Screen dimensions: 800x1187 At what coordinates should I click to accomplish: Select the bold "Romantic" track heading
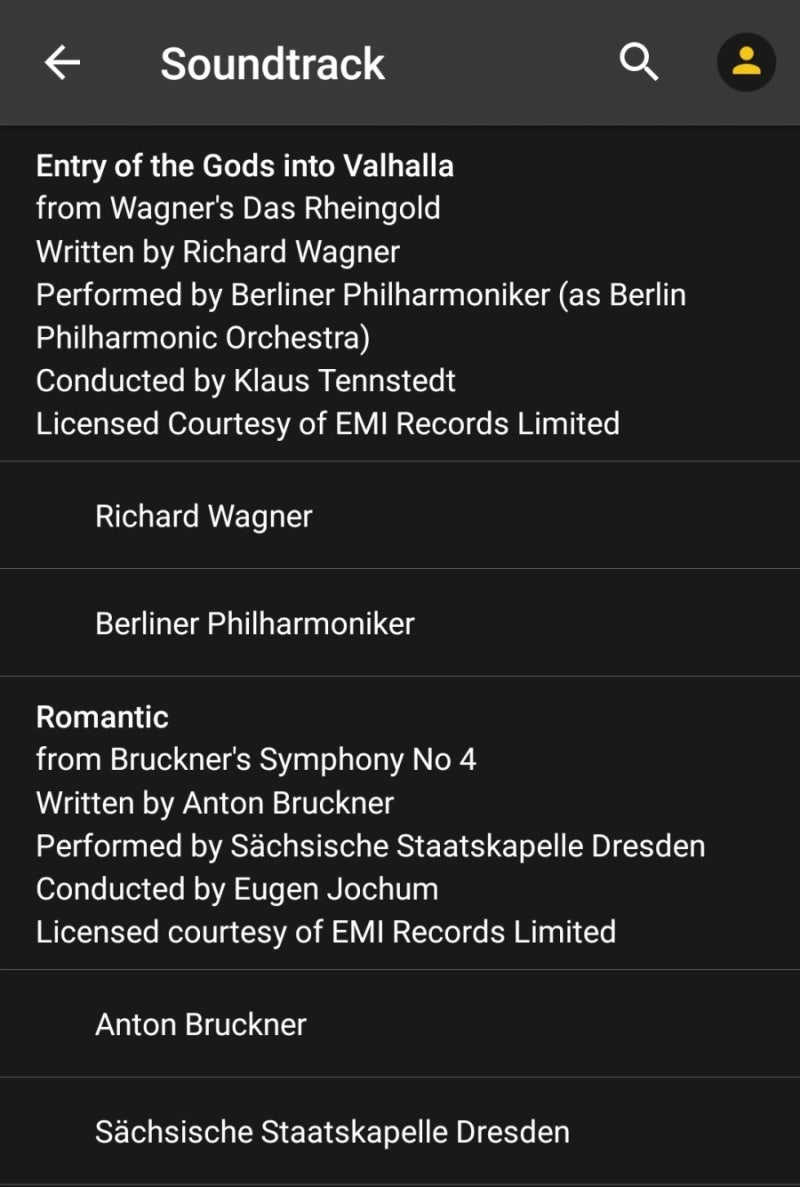click(x=102, y=717)
